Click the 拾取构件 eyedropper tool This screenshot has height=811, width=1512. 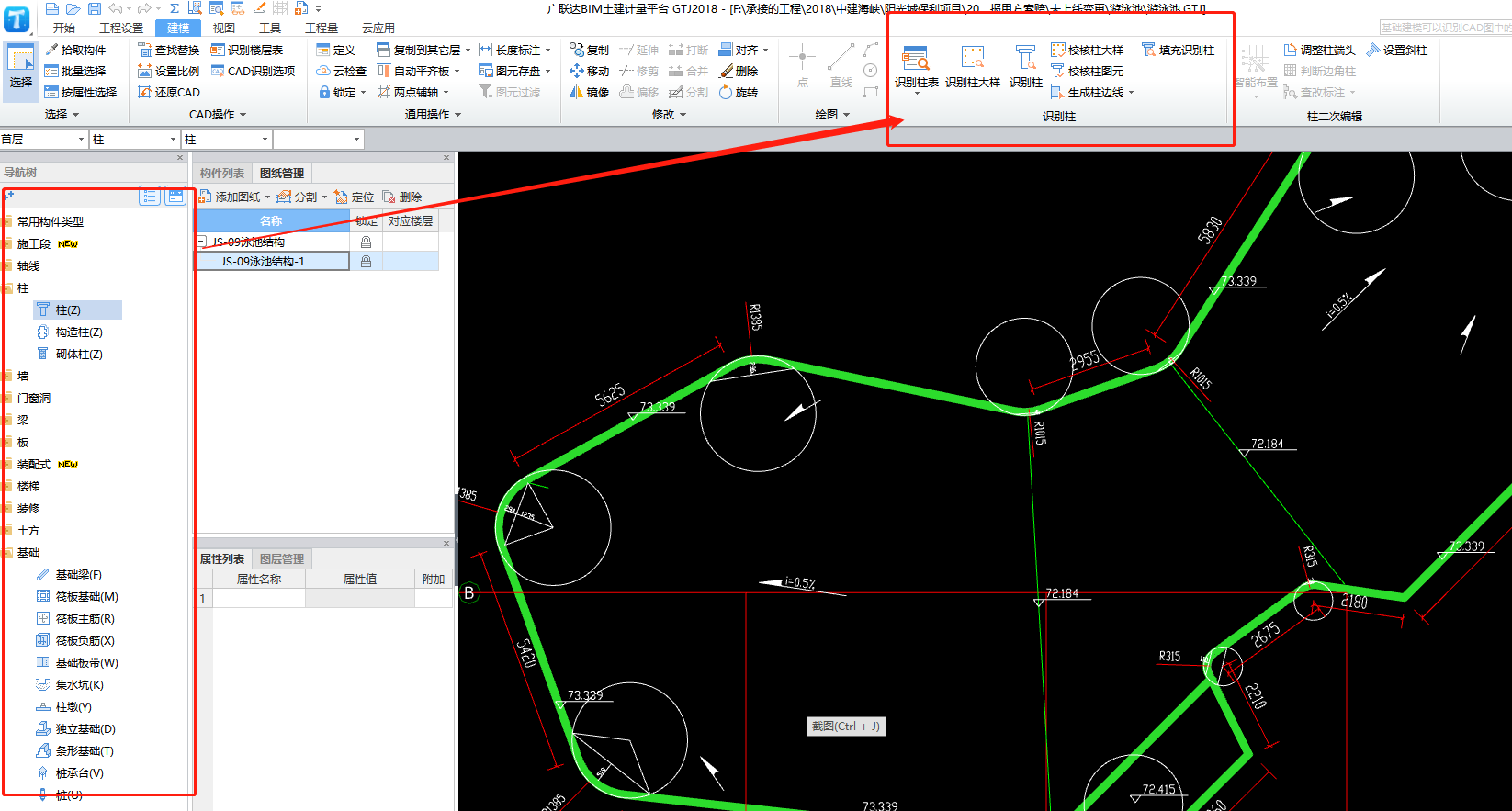[x=75, y=50]
